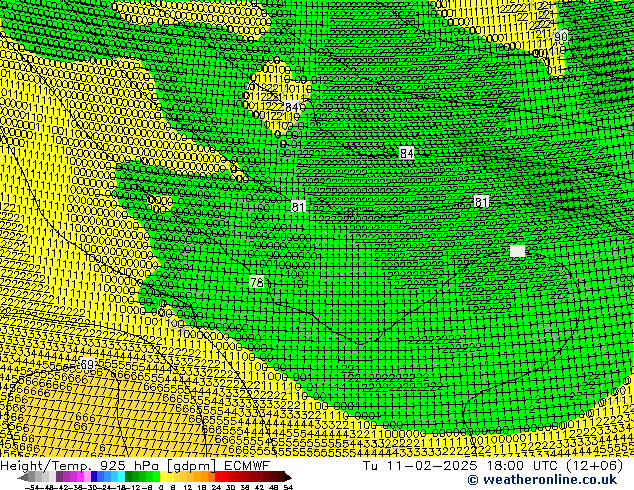
Task: Select the 69 contour height label
Action: (87, 364)
